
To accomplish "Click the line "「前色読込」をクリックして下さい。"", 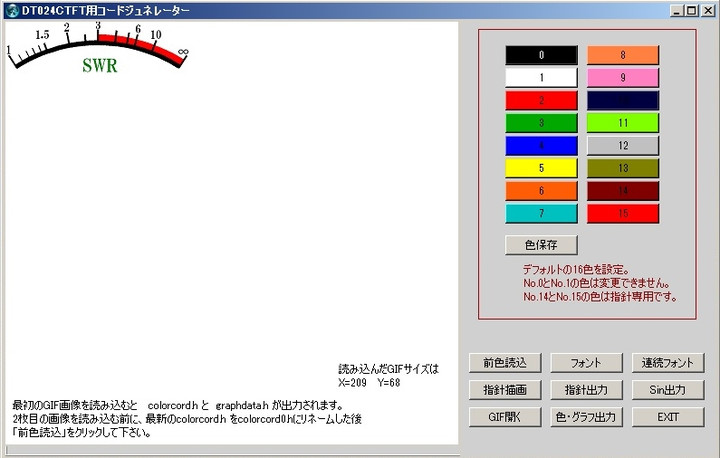I will pos(81,432).
